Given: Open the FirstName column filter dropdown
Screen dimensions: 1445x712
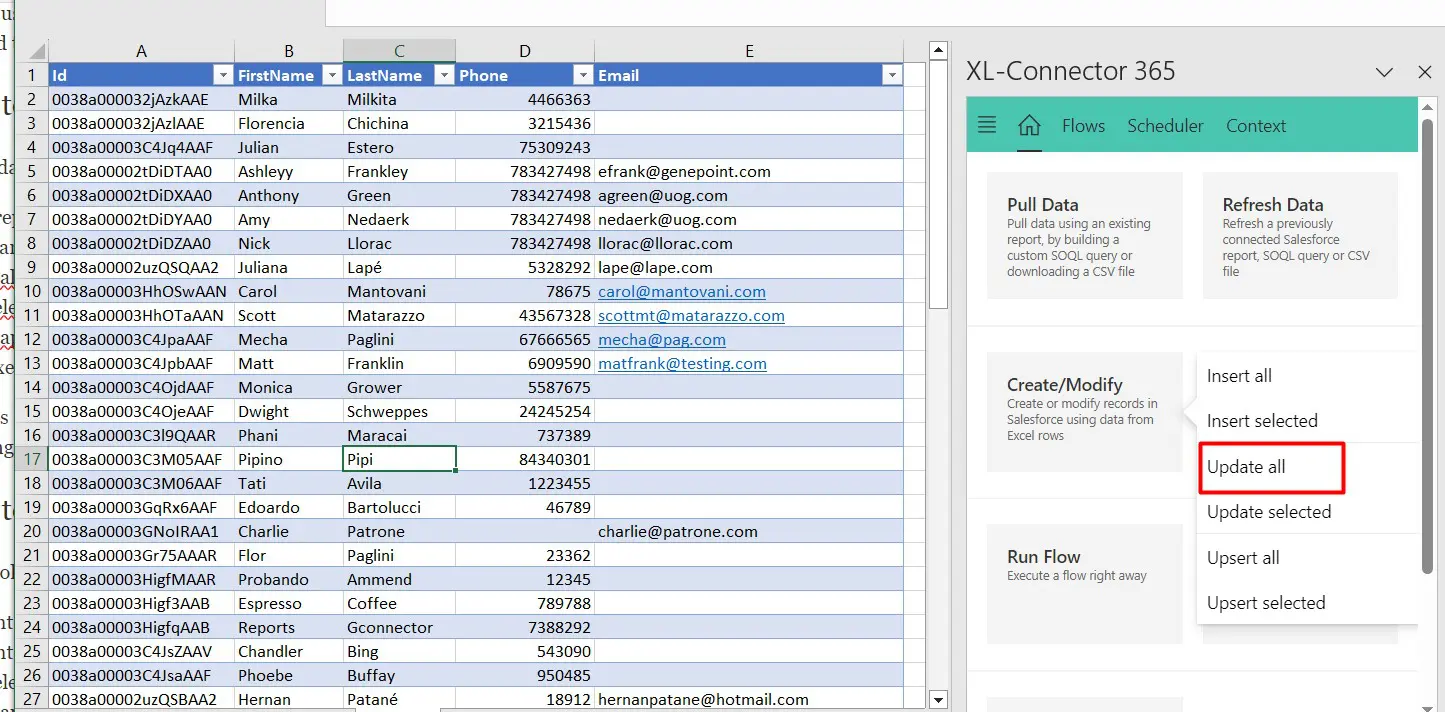Looking at the screenshot, I should click(x=332, y=76).
